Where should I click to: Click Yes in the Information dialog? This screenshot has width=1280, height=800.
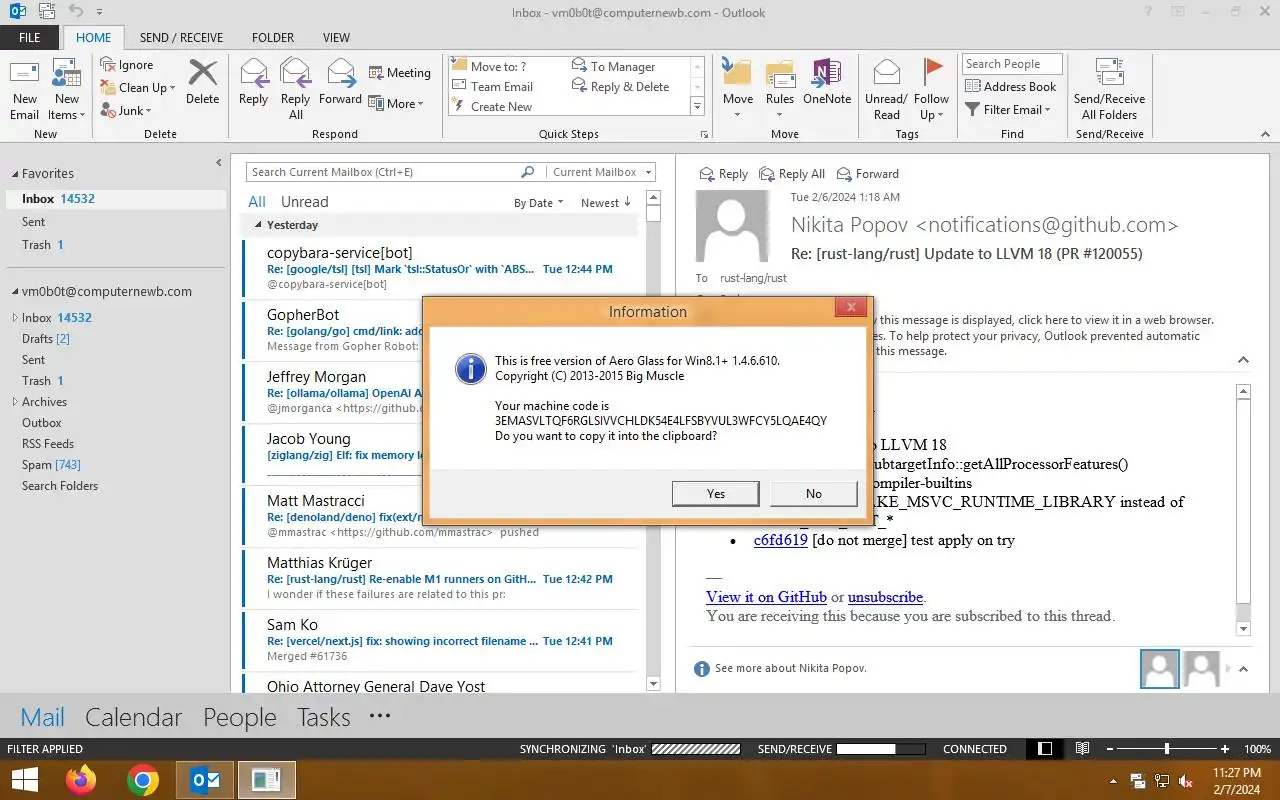(x=715, y=493)
